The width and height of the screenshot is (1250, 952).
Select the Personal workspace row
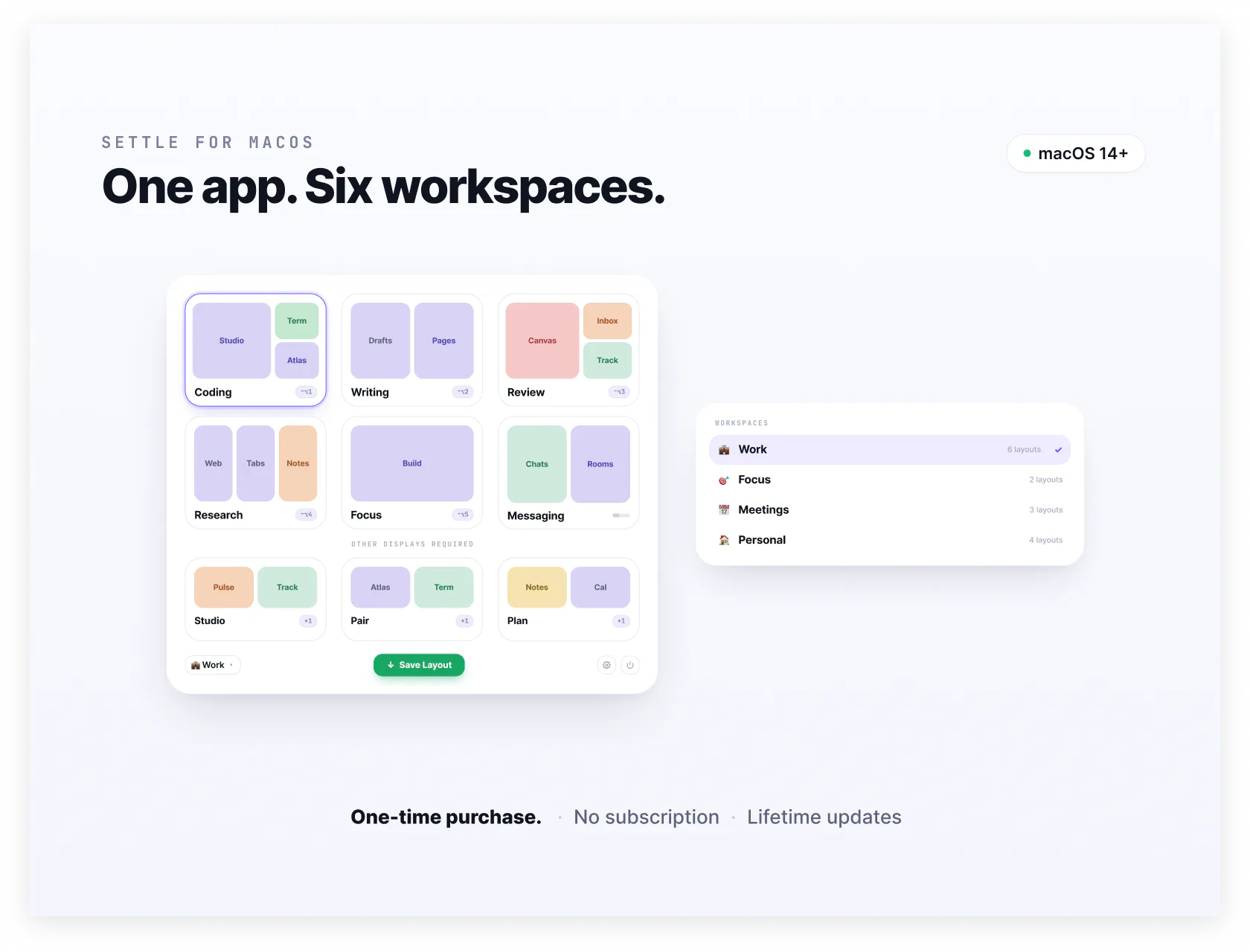click(890, 540)
